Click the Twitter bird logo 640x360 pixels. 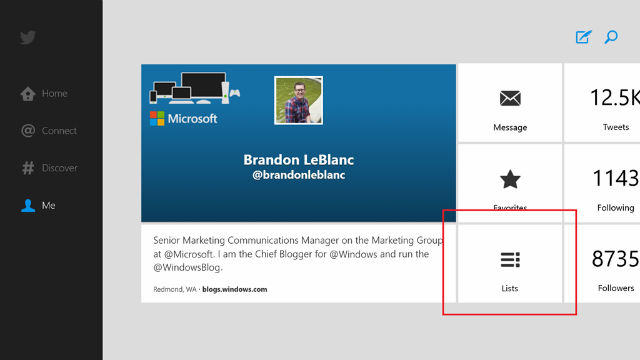pos(28,37)
